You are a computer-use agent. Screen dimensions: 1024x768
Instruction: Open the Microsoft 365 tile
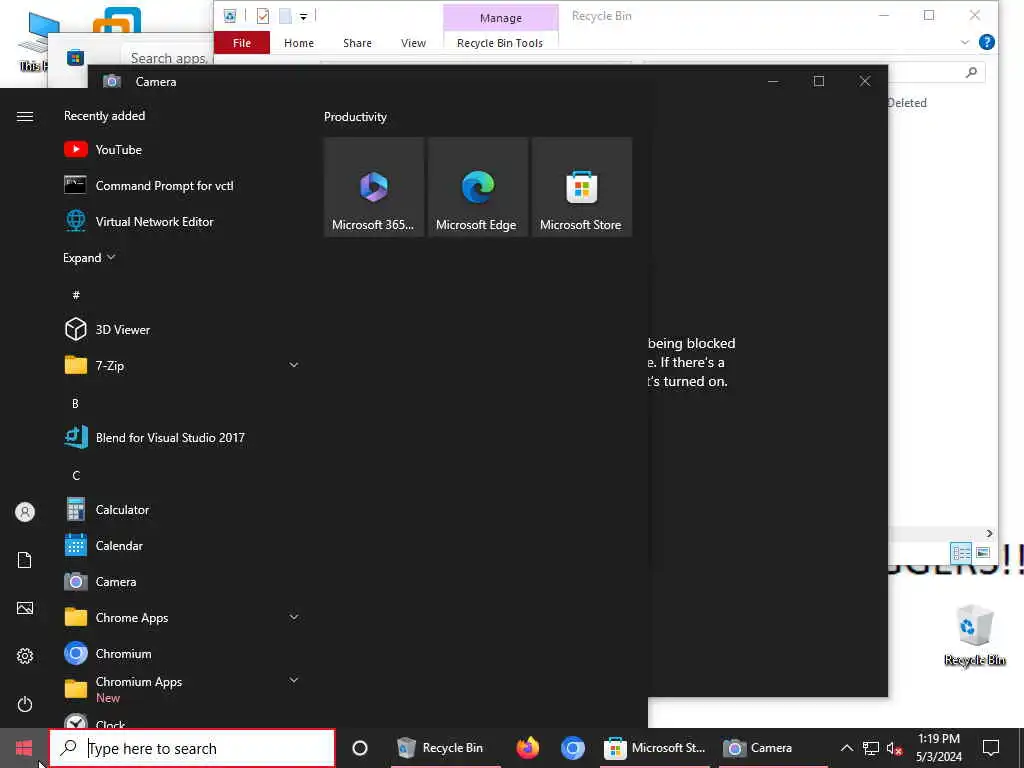374,187
